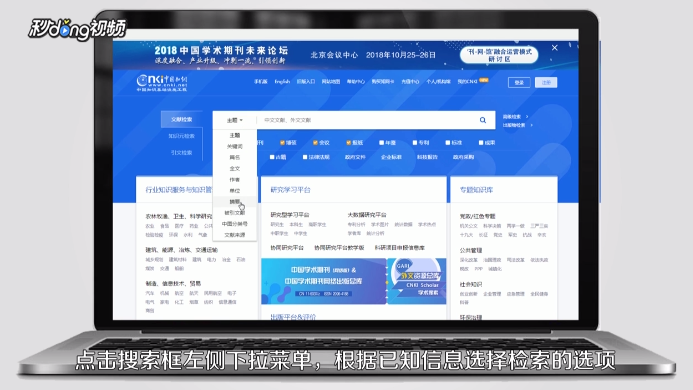693x390 pixels.
Task: Check the 法律法规 checkbox
Action: click(x=305, y=157)
